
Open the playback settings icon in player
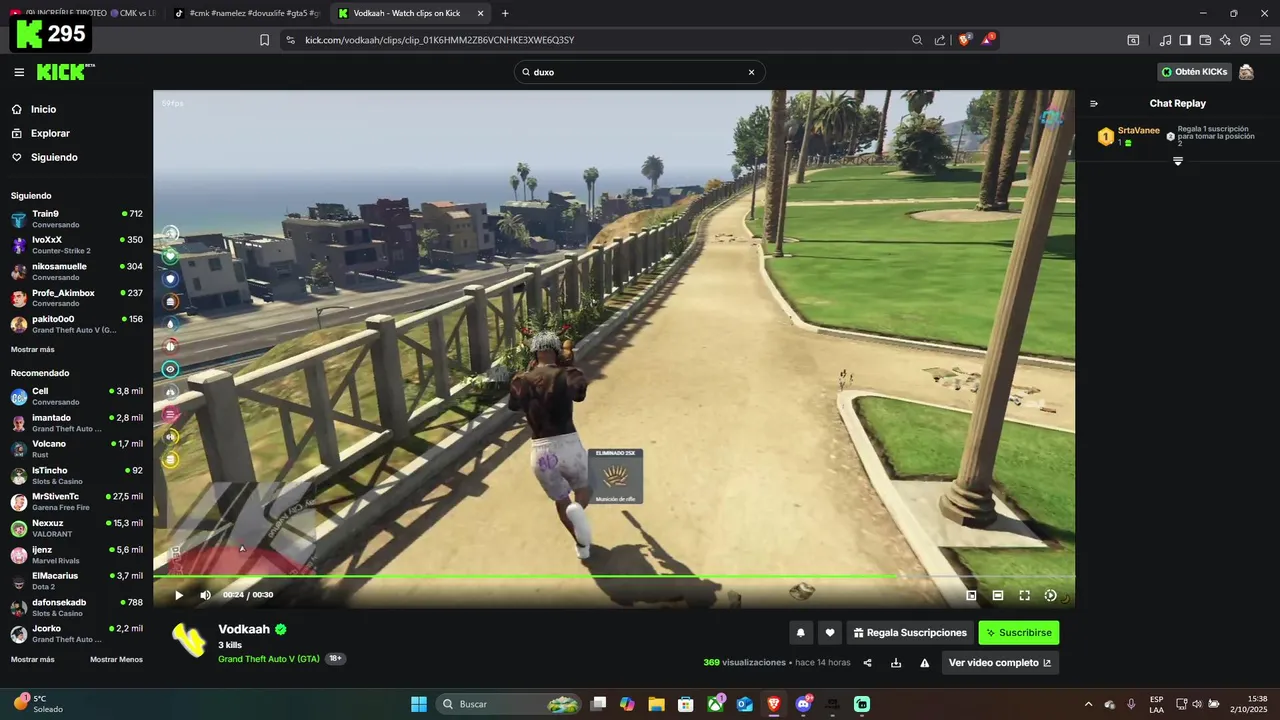click(x=1050, y=595)
